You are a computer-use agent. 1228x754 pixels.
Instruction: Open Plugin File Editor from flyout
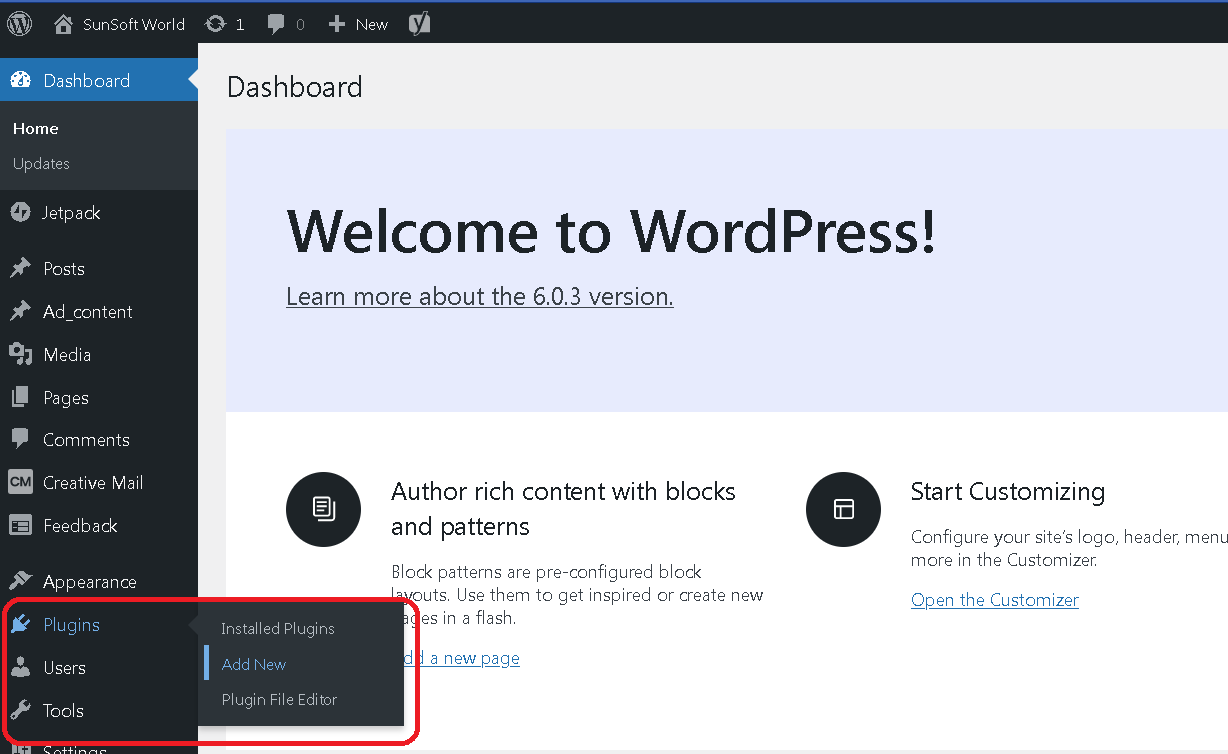point(279,699)
